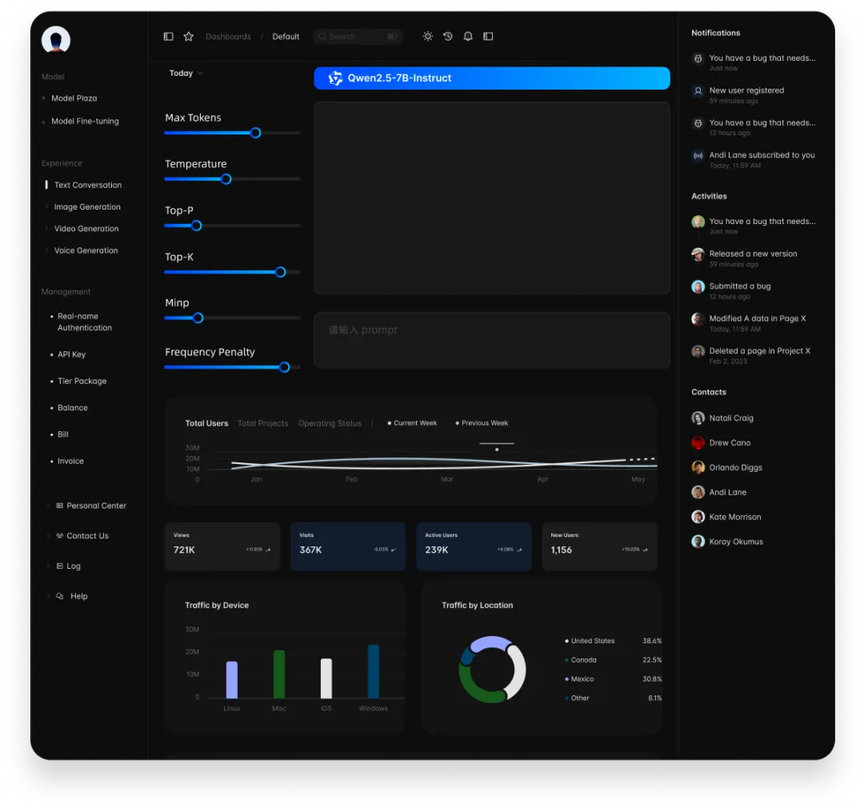Click the star favorite icon

(188, 36)
